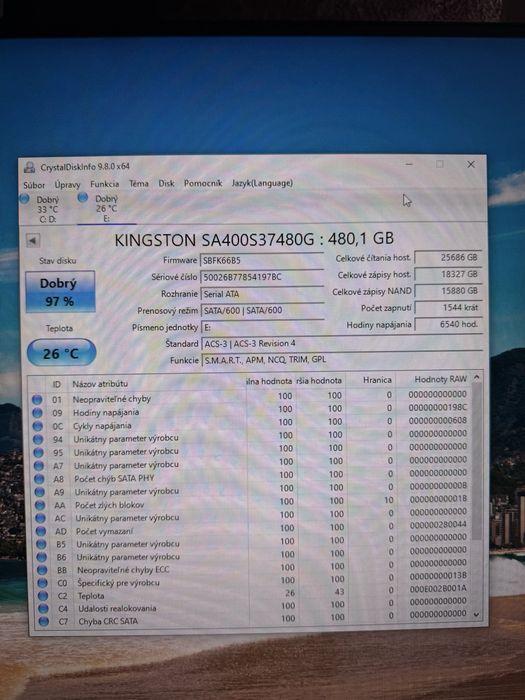The image size is (525, 700).
Task: Click the Dobrý 97 % health status button
Action: coord(60,292)
